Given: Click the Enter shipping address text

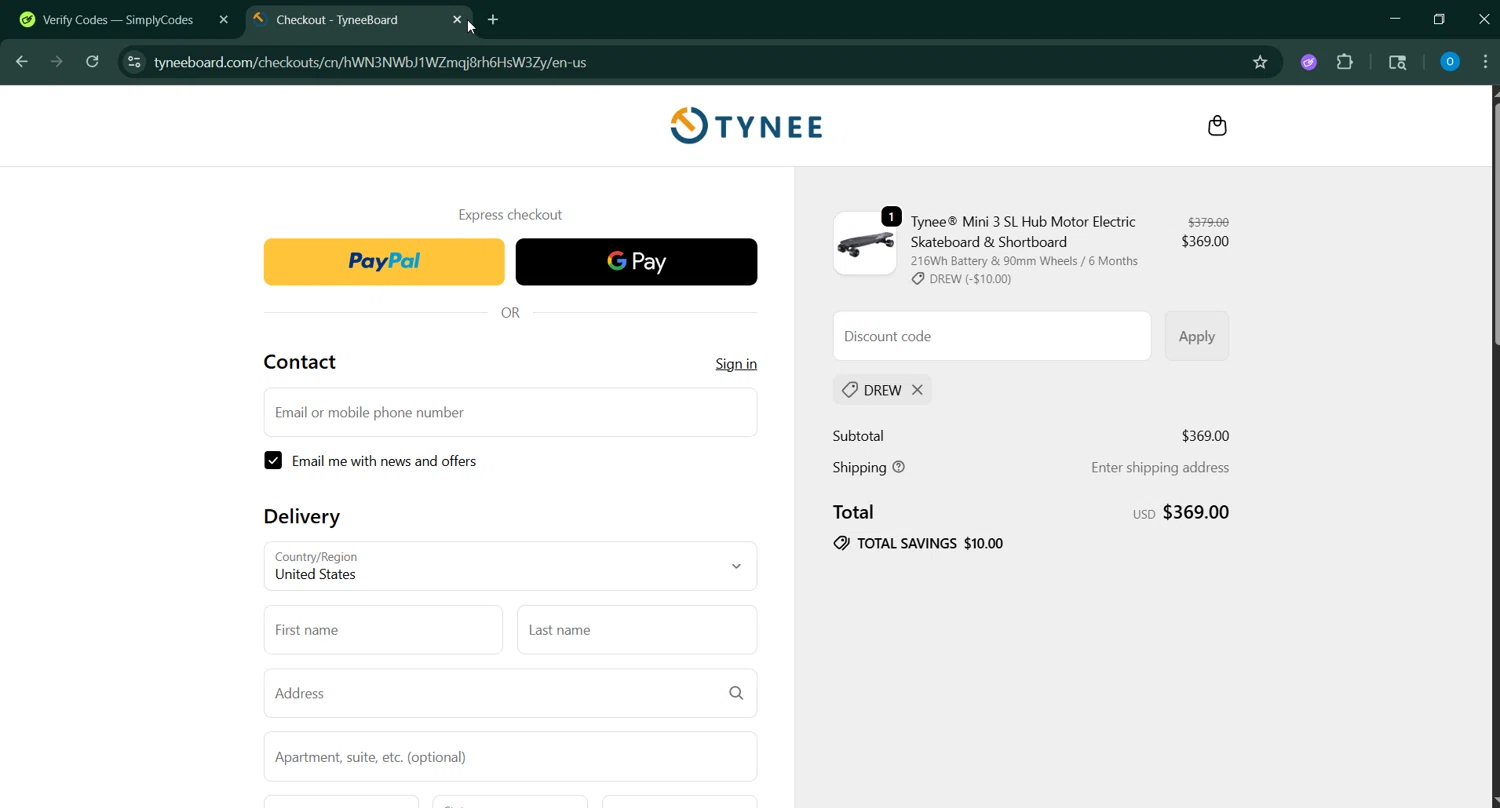Looking at the screenshot, I should (1160, 468).
